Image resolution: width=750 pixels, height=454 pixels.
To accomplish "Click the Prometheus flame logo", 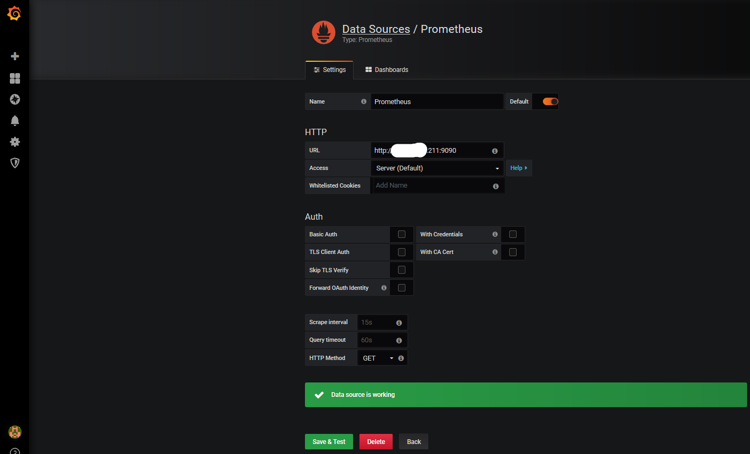I will click(324, 32).
